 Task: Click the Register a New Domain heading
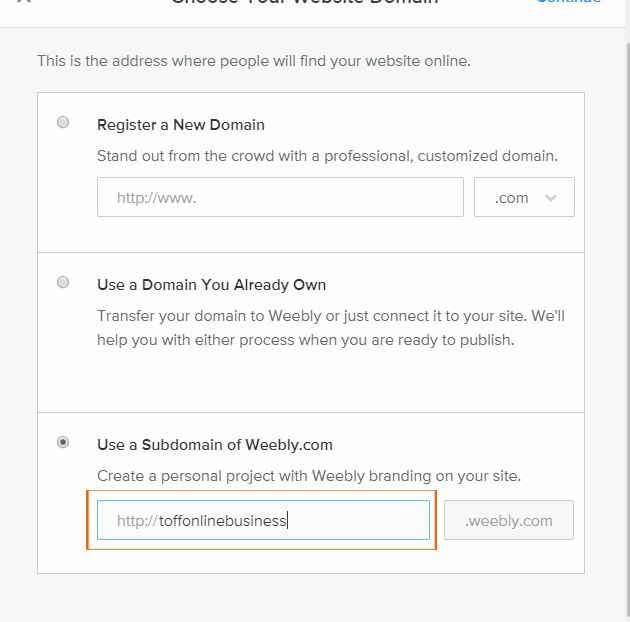pyautogui.click(x=181, y=125)
